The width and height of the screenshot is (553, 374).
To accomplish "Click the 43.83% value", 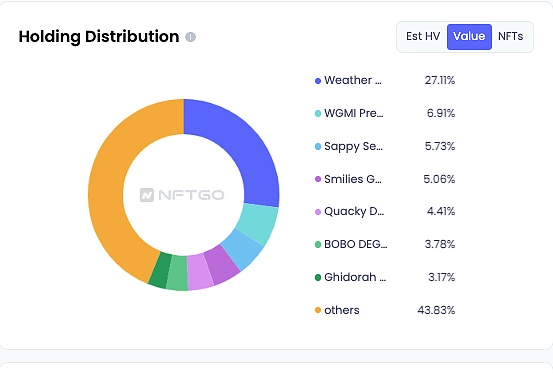I will 436,310.
